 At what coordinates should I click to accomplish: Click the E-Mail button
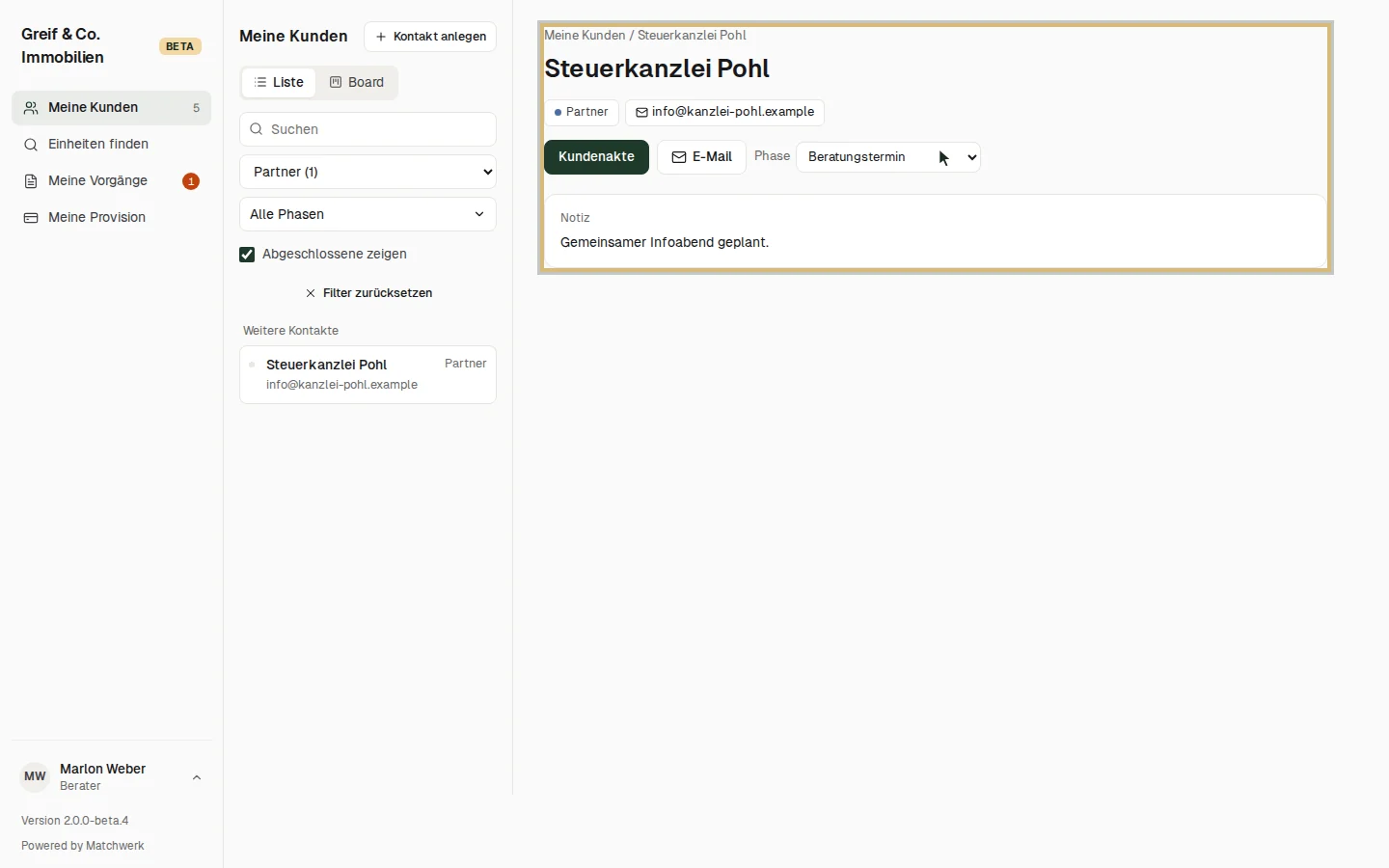pyautogui.click(x=701, y=157)
